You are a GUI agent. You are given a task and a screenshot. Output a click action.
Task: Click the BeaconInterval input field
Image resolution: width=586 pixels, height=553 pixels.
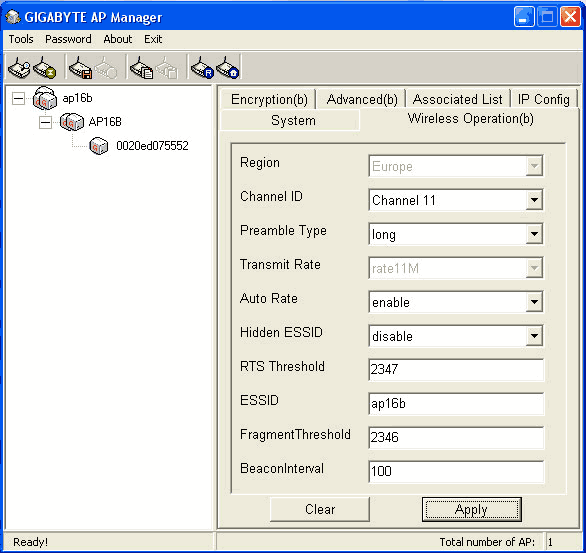coord(456,472)
